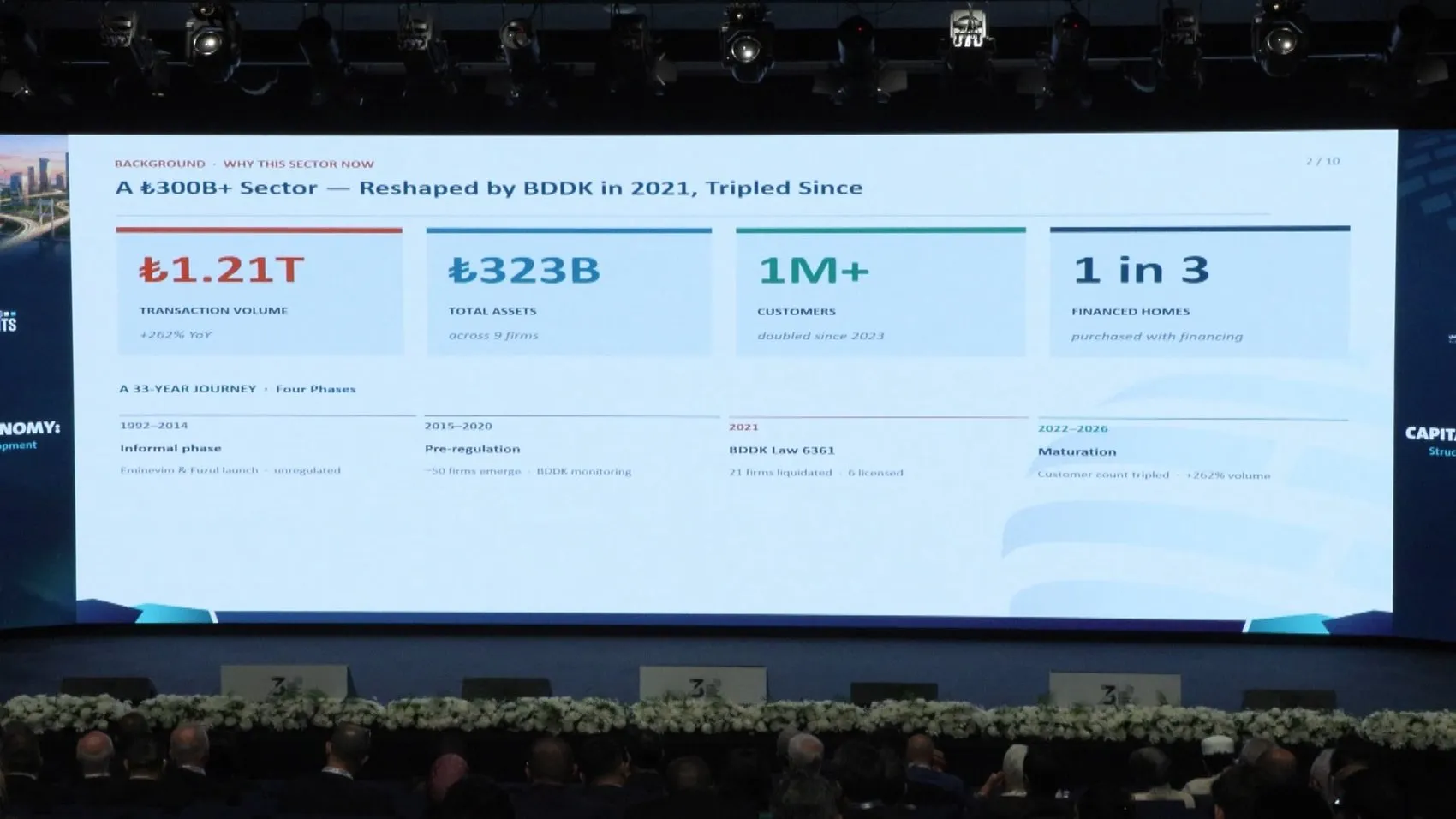Screen dimensions: 1456x819
Task: Click the A 33-YEAR JOURNEY heading
Action: point(188,388)
